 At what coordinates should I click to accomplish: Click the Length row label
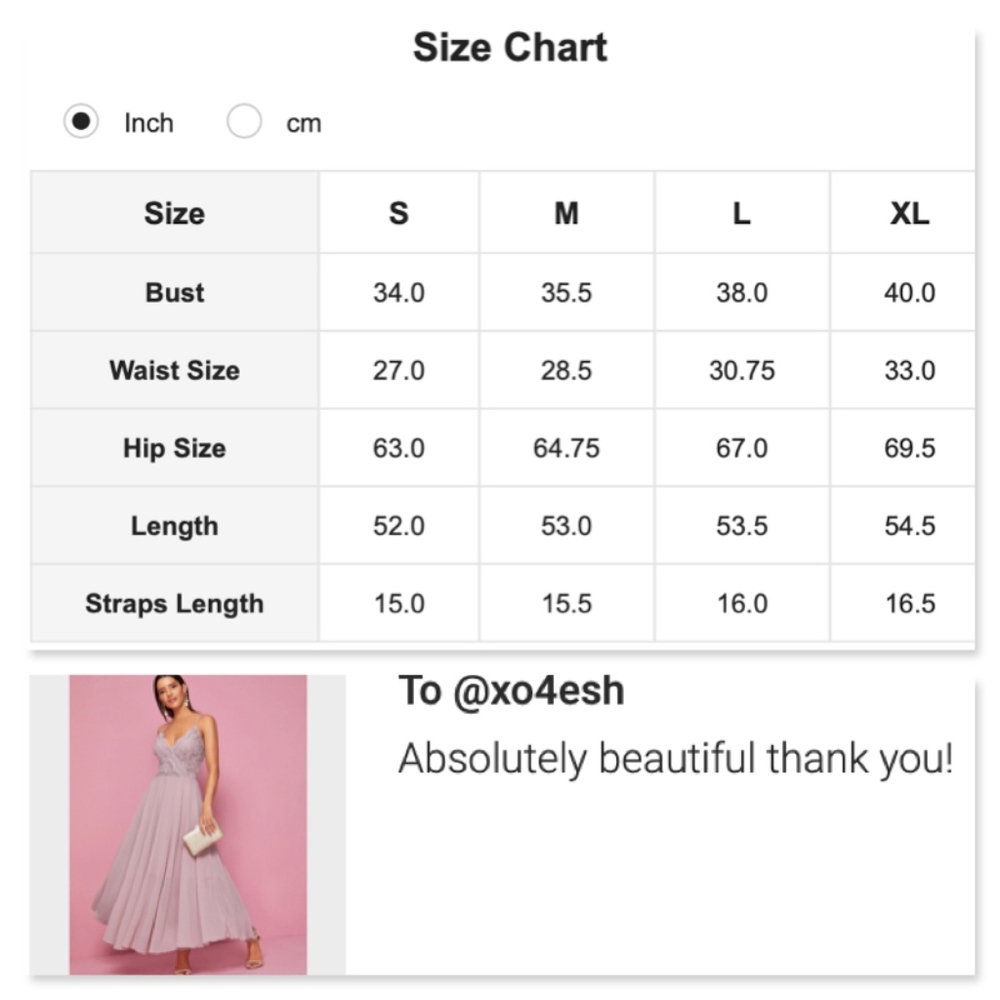coord(175,526)
